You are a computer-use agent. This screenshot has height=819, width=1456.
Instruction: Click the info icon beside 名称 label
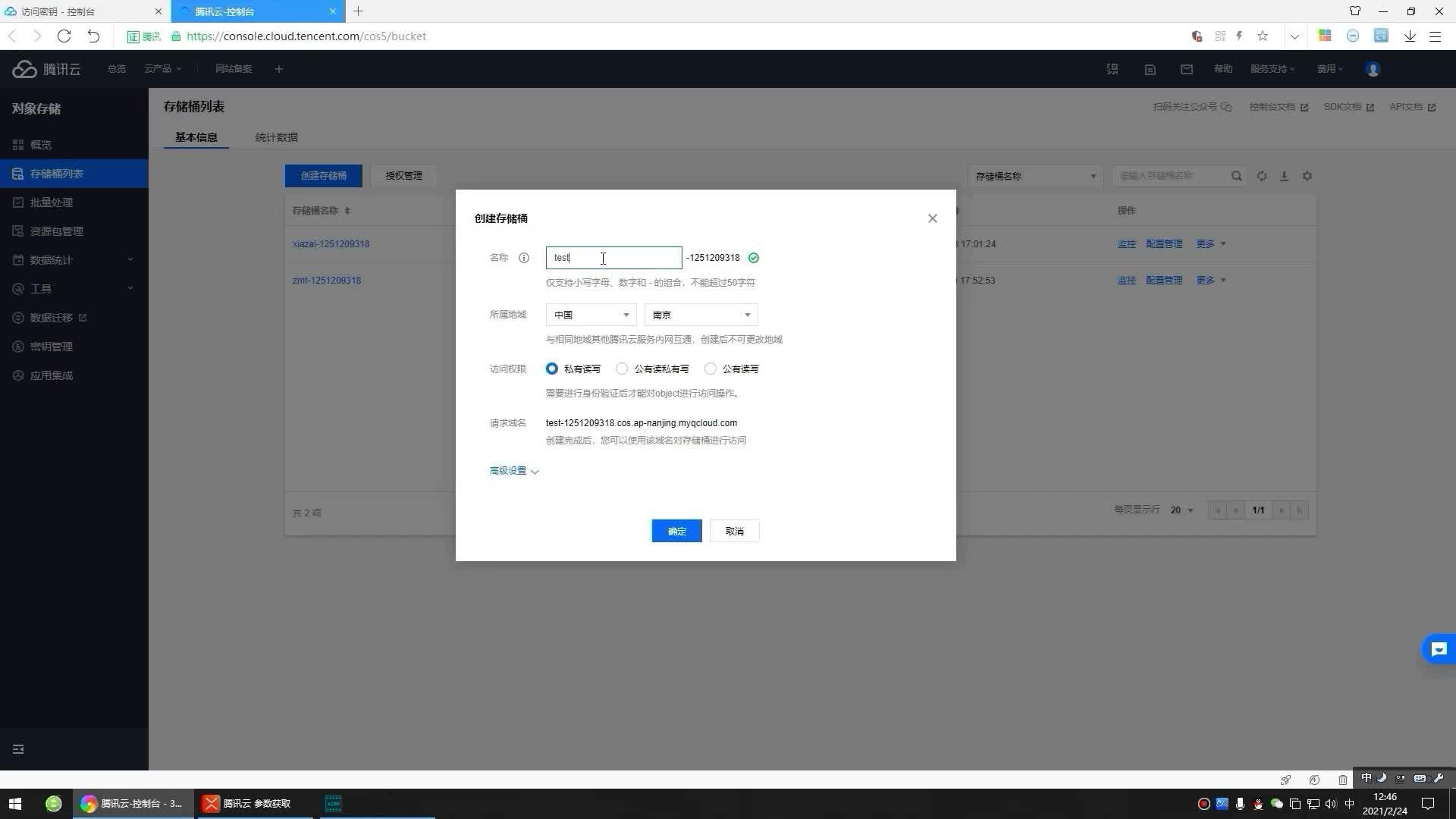pyautogui.click(x=523, y=258)
